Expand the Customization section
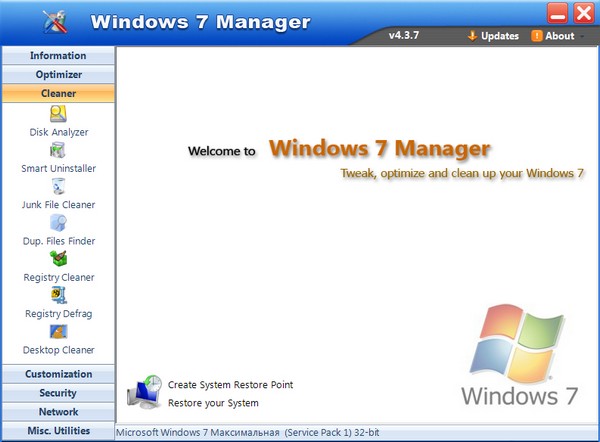600x442 pixels. 58,374
